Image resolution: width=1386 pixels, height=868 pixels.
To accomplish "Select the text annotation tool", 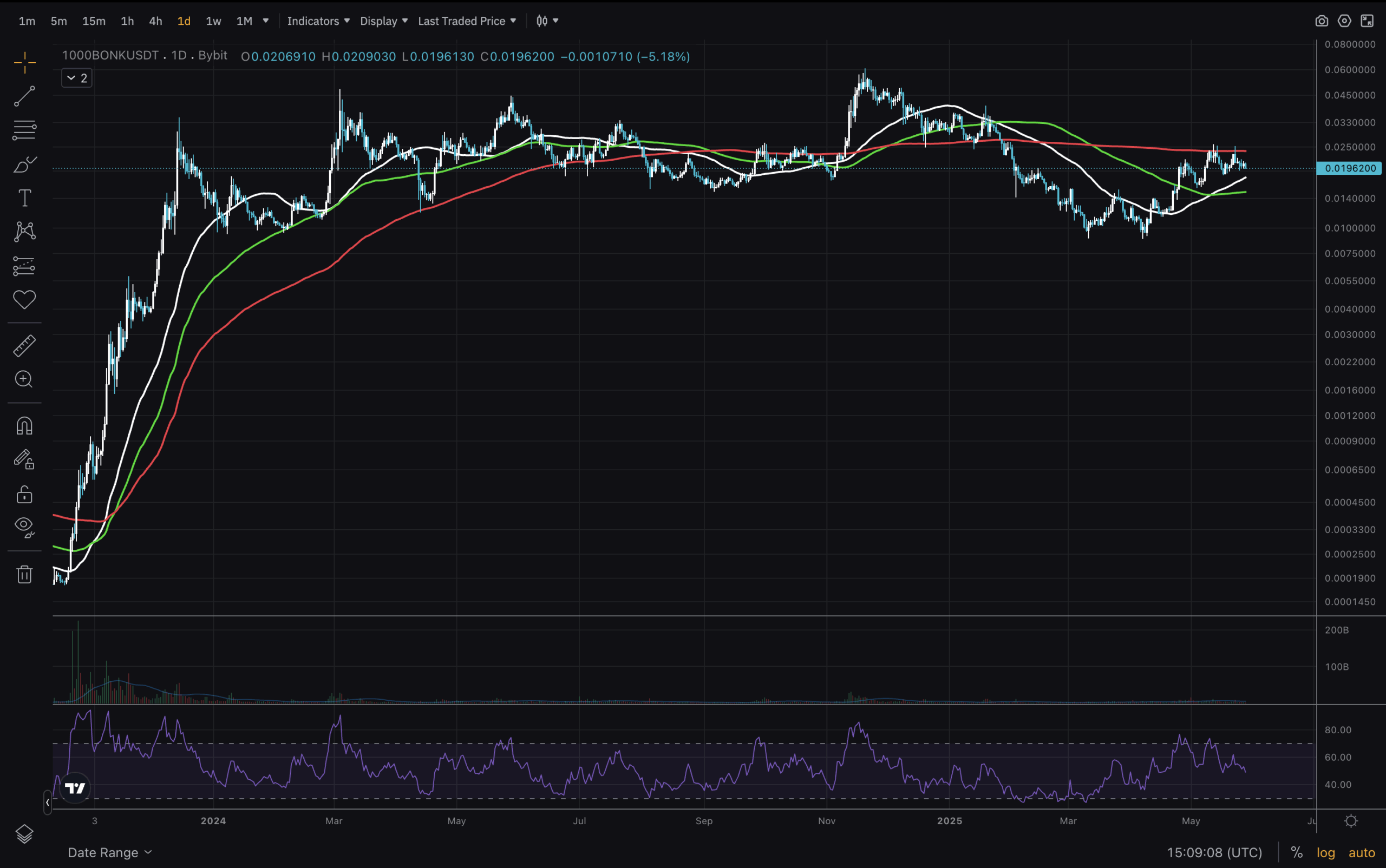I will (24, 198).
